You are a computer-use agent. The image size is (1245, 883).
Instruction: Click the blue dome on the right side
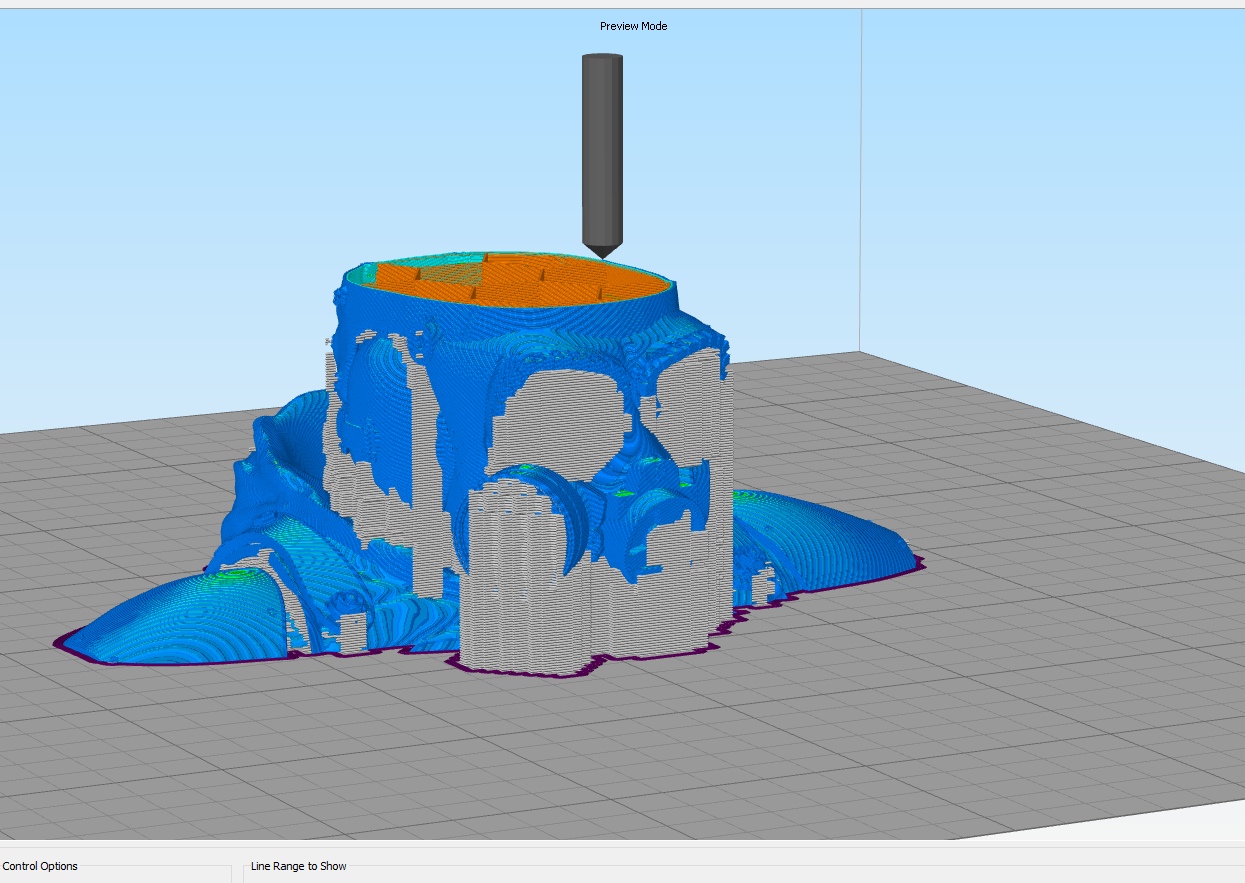[x=830, y=535]
